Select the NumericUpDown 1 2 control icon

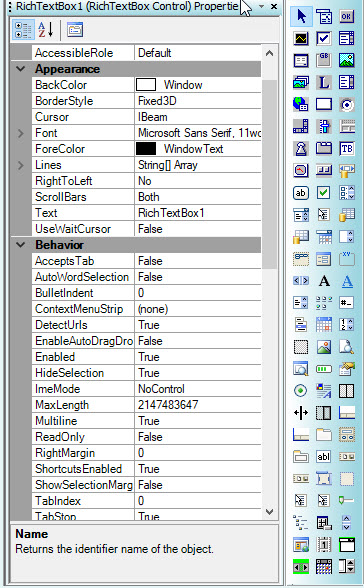coord(346,325)
